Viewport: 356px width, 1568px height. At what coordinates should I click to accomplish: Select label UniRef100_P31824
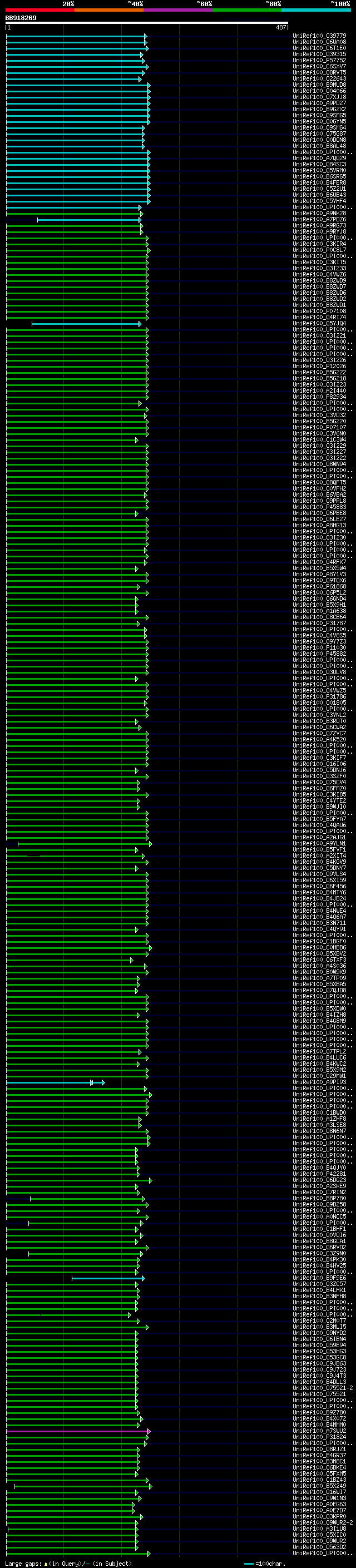[319, 1437]
